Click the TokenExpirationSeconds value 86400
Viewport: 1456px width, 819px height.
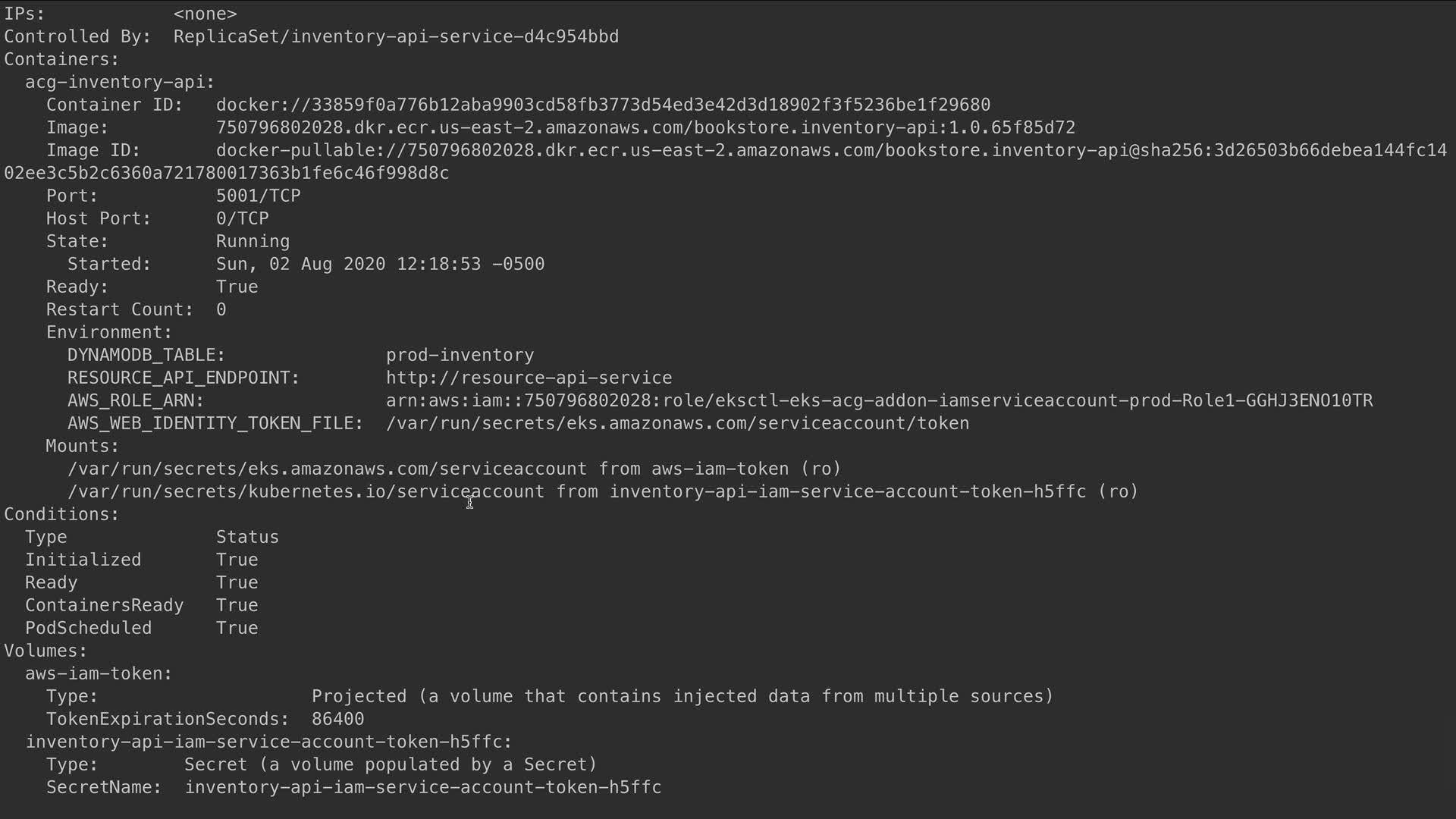(x=337, y=719)
